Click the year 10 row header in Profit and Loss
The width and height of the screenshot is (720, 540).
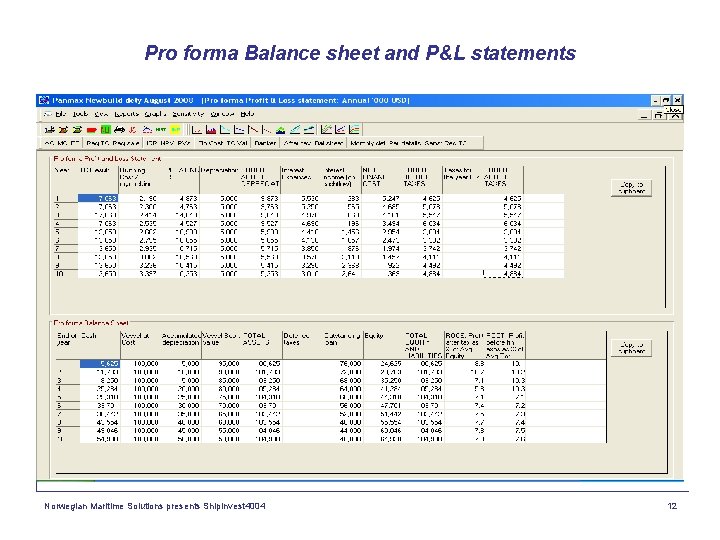coord(67,274)
